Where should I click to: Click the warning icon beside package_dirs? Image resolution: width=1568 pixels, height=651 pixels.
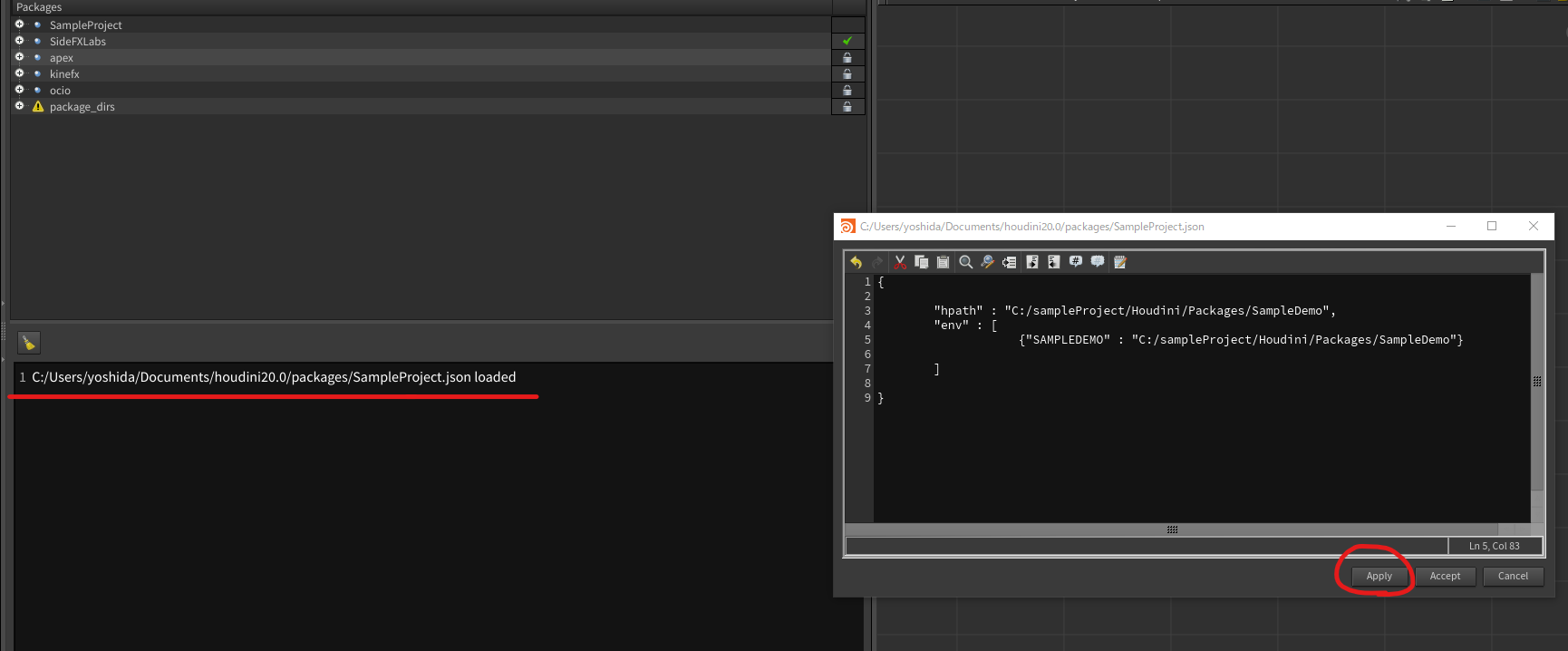pos(38,107)
